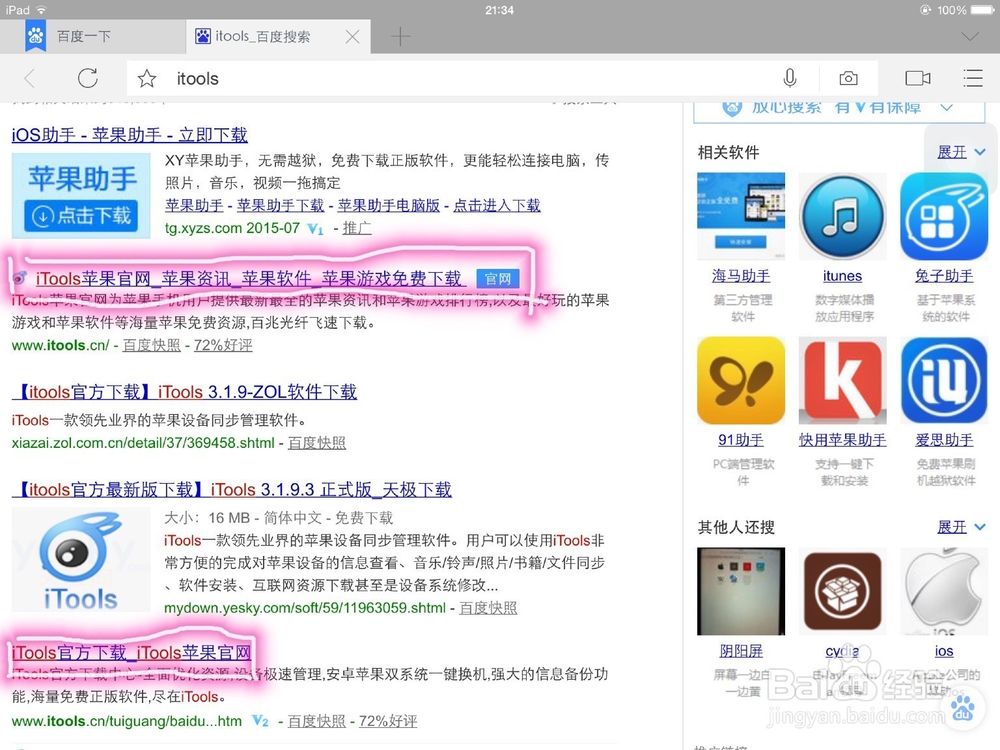
Task: Open the 阴阳屏 text link
Action: tap(741, 651)
